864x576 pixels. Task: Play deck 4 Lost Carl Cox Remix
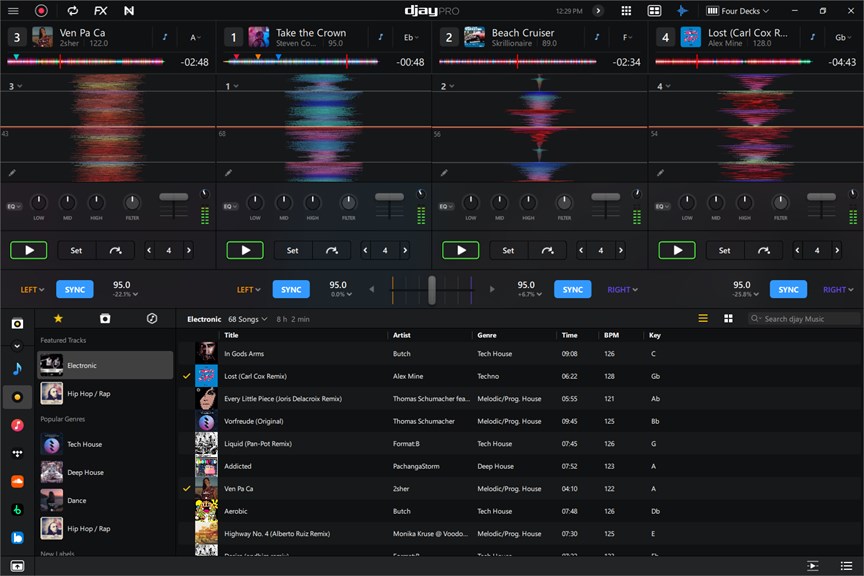[677, 250]
